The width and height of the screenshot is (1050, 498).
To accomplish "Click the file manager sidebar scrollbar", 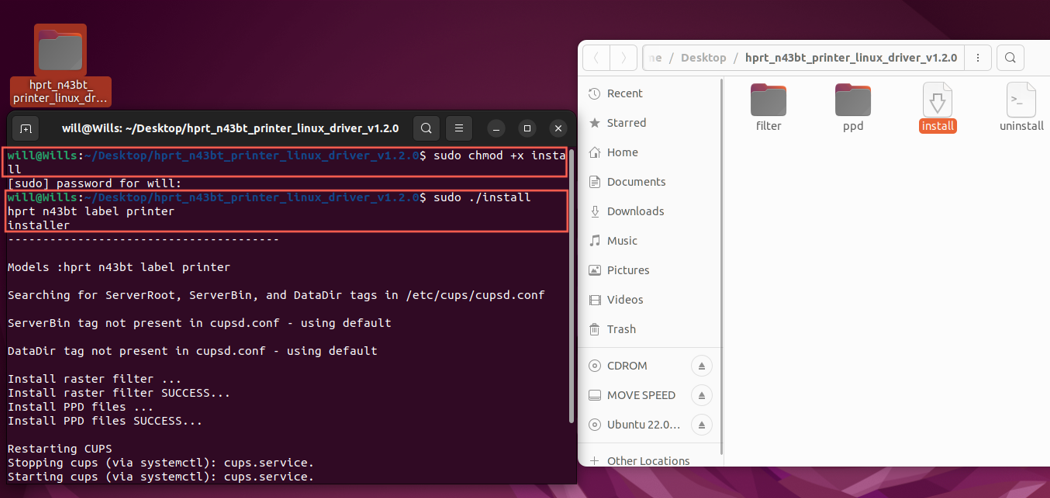I will point(722,268).
